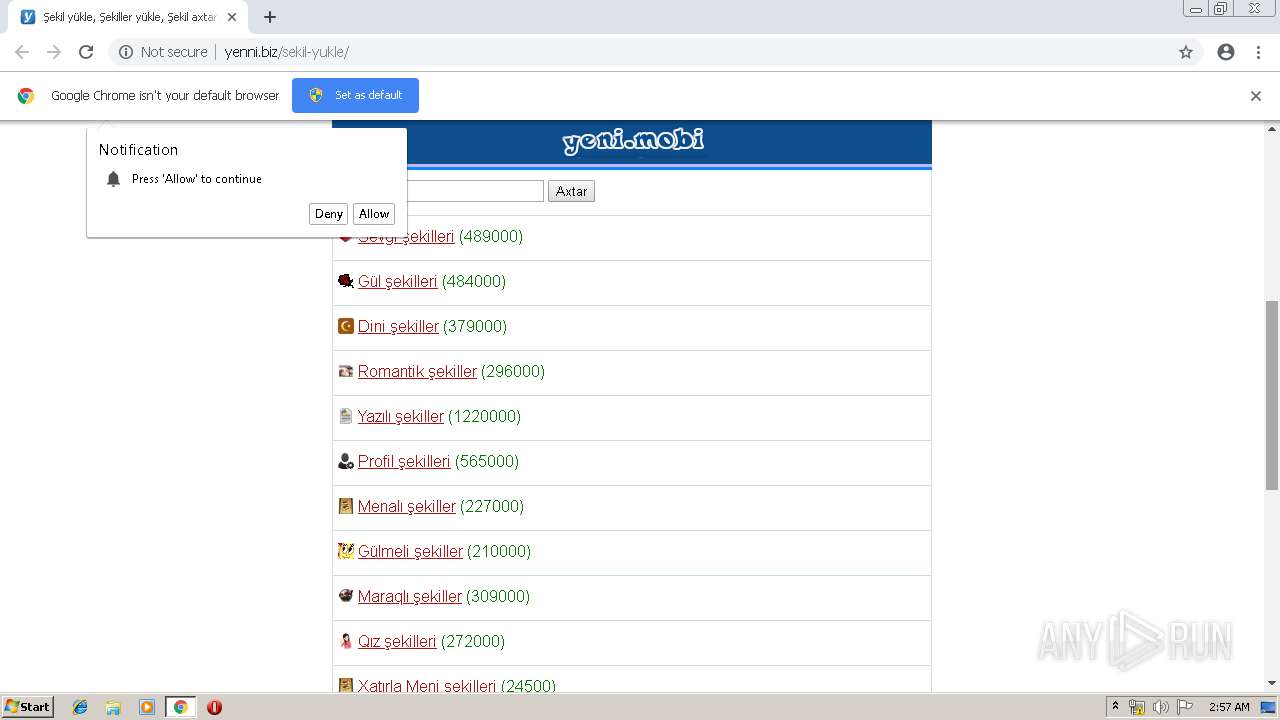1280x720 pixels.
Task: Open the Yazılı şekiller link
Action: [401, 416]
